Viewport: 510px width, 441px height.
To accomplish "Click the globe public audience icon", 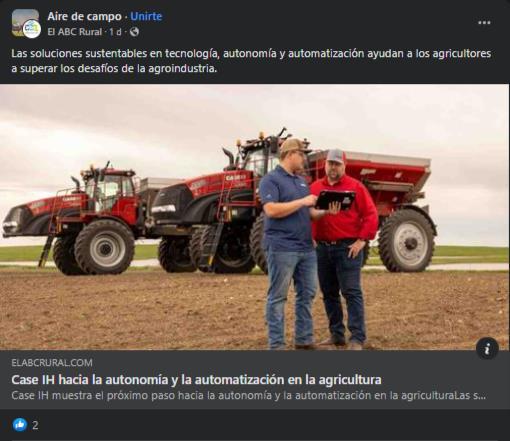I will pyautogui.click(x=134, y=32).
